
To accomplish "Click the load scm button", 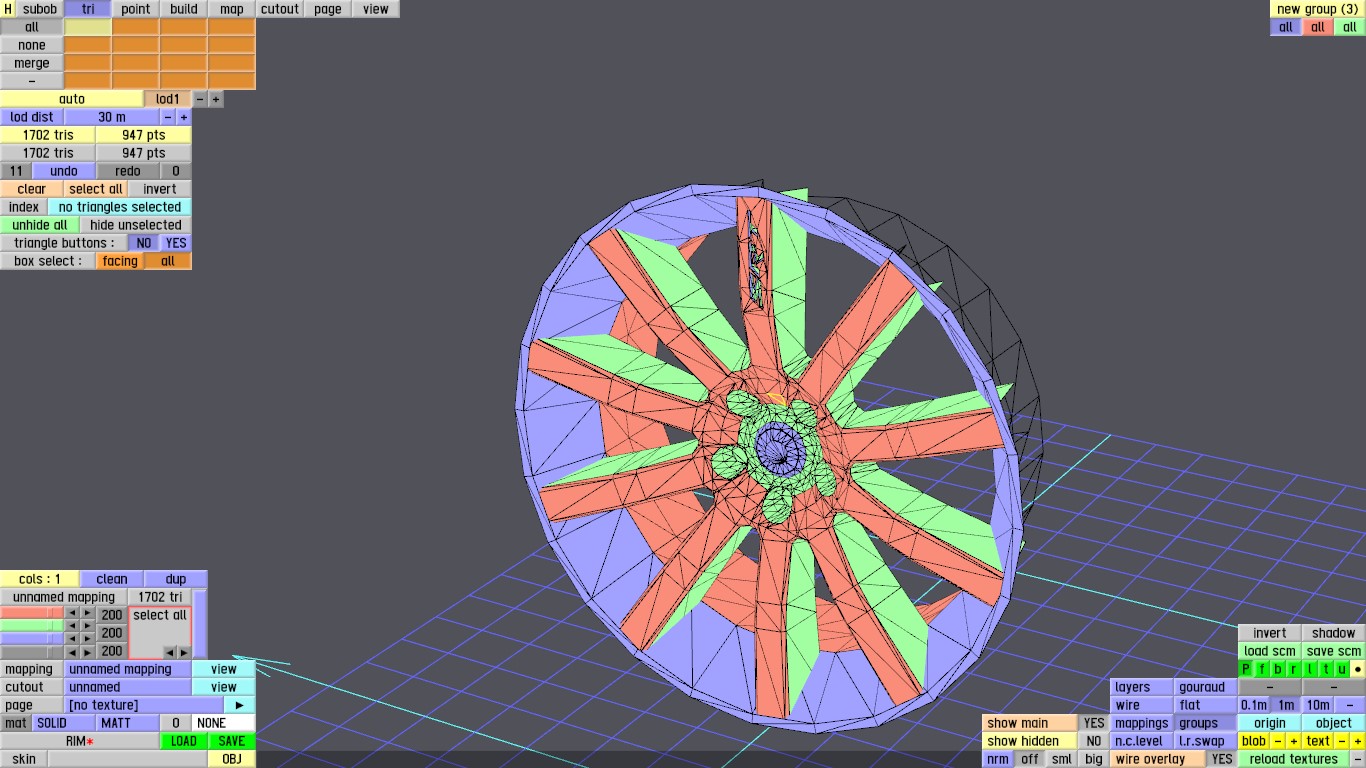I will click(x=1270, y=651).
